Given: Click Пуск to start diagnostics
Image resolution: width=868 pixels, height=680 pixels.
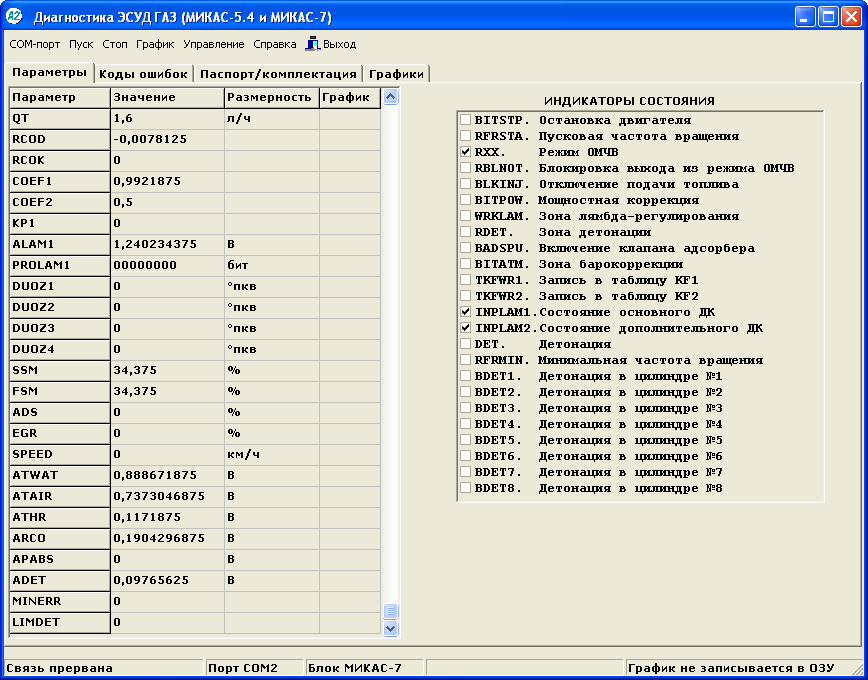Looking at the screenshot, I should pyautogui.click(x=81, y=44).
